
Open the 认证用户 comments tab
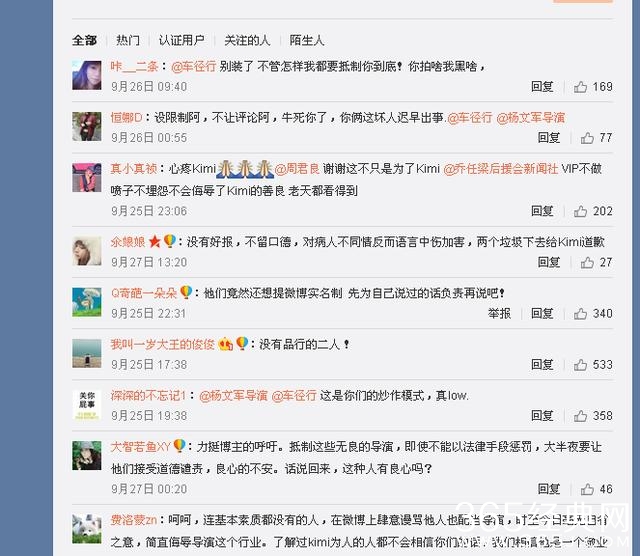tap(182, 40)
